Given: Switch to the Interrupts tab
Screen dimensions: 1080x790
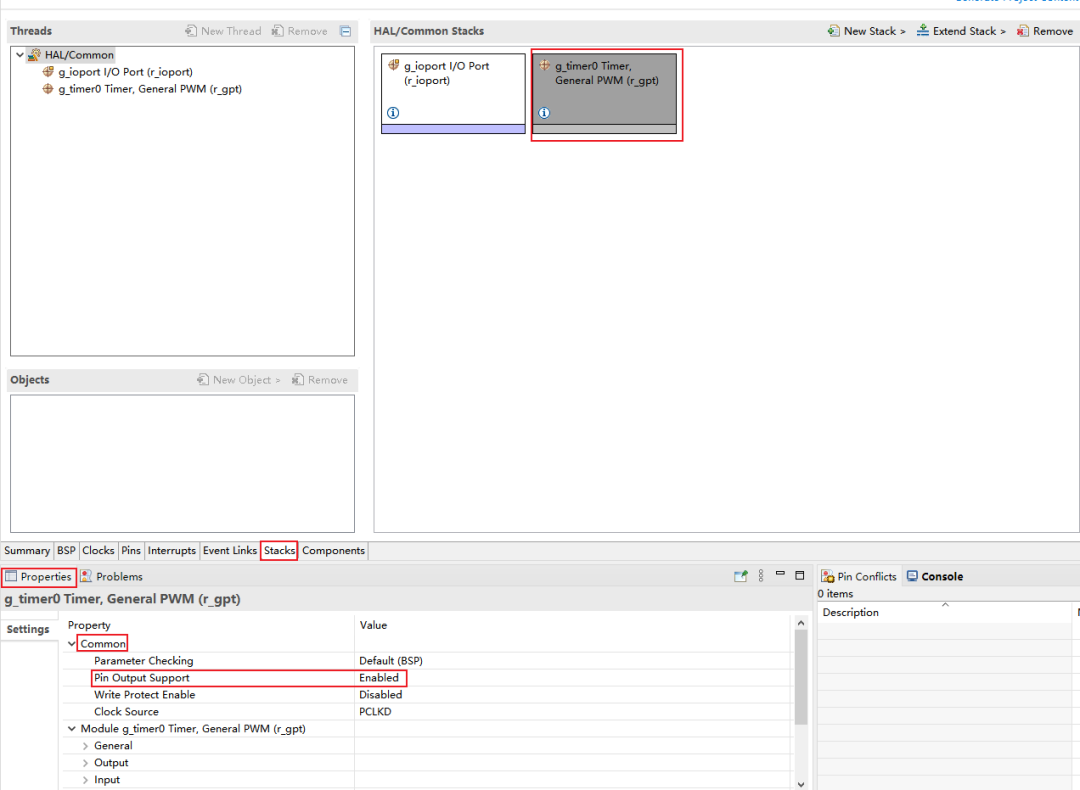Looking at the screenshot, I should click(x=172, y=550).
